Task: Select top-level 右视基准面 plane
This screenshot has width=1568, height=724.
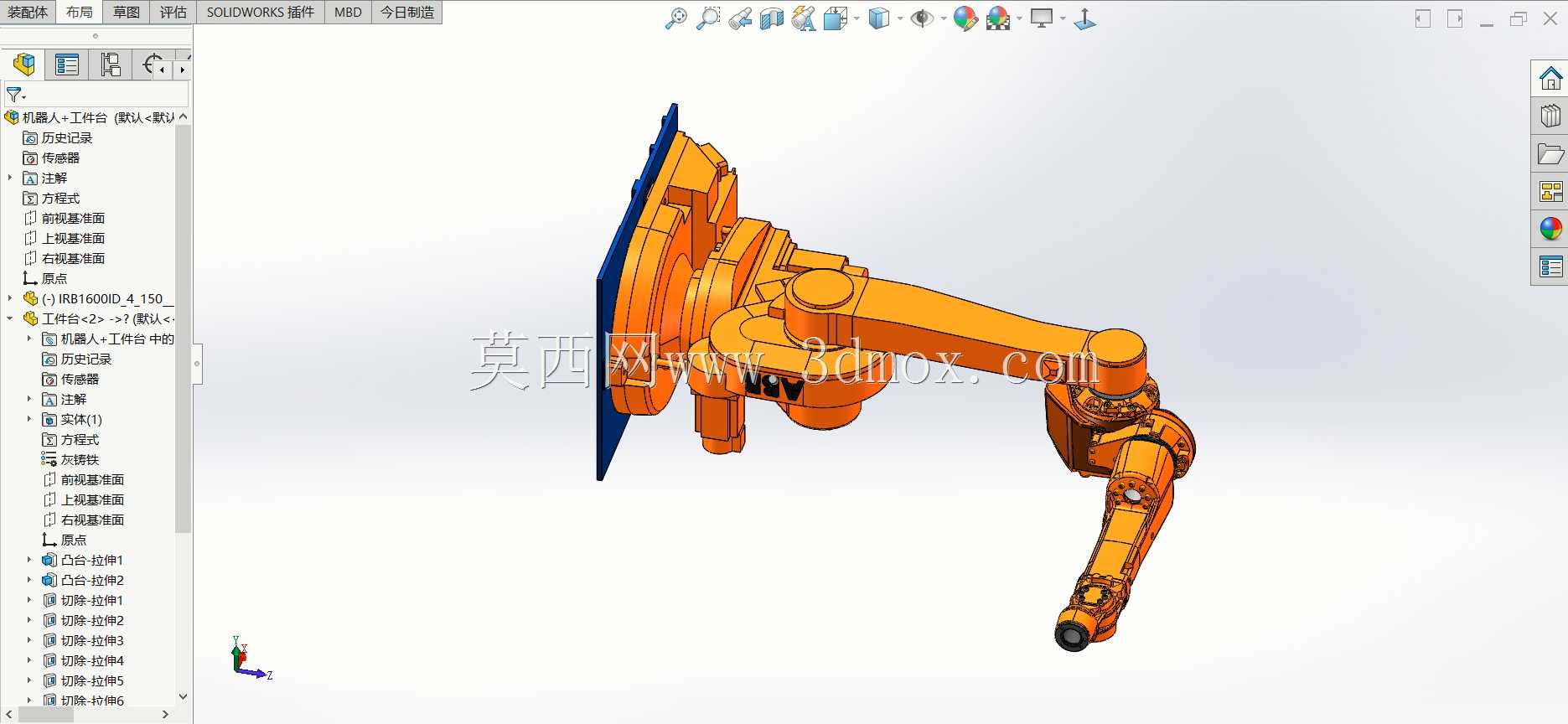Action: click(64, 258)
